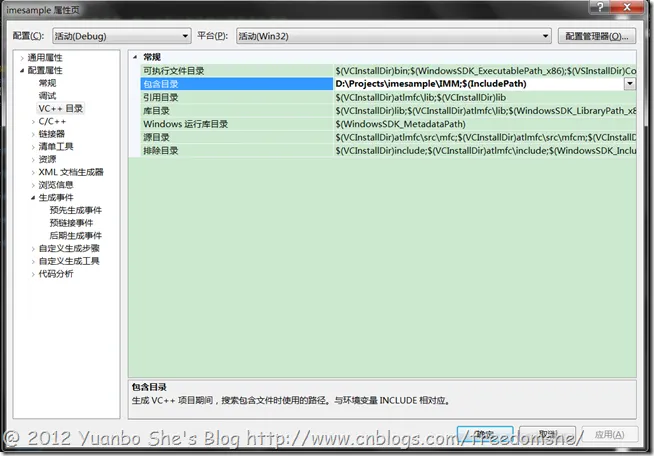Expand the 通用属性 tree node

coord(22,58)
